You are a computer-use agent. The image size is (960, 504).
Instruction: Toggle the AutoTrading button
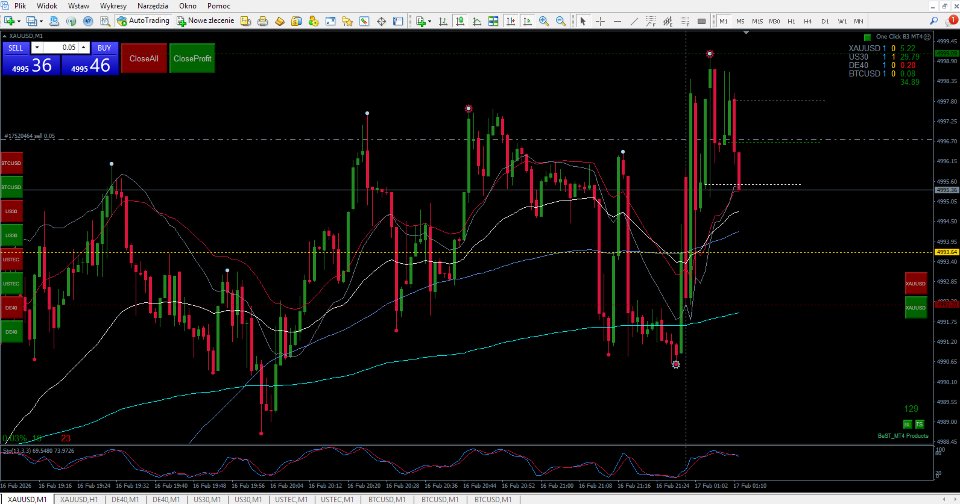(x=143, y=21)
